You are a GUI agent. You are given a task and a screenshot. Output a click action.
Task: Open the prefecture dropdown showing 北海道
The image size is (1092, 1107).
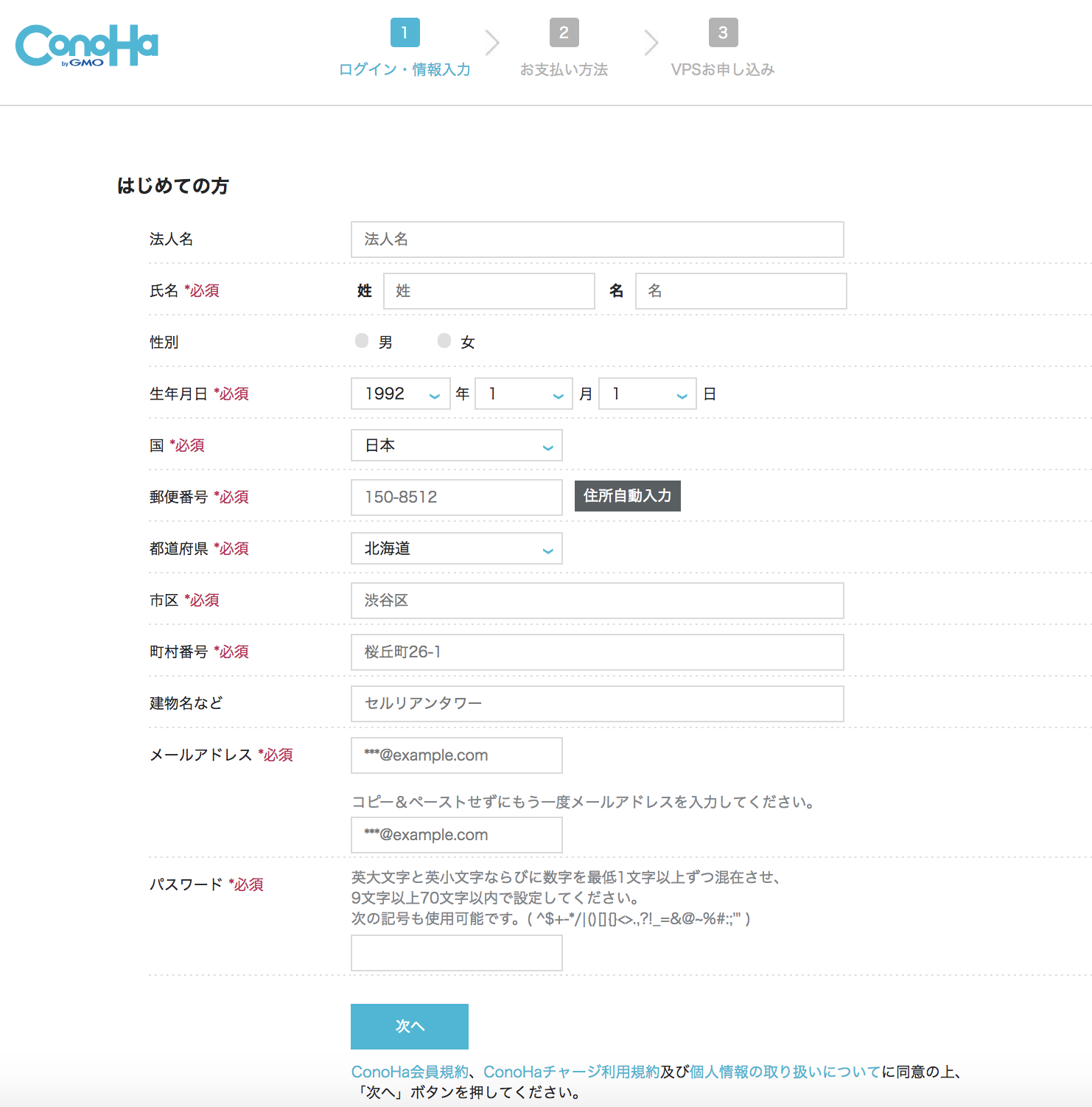point(456,548)
